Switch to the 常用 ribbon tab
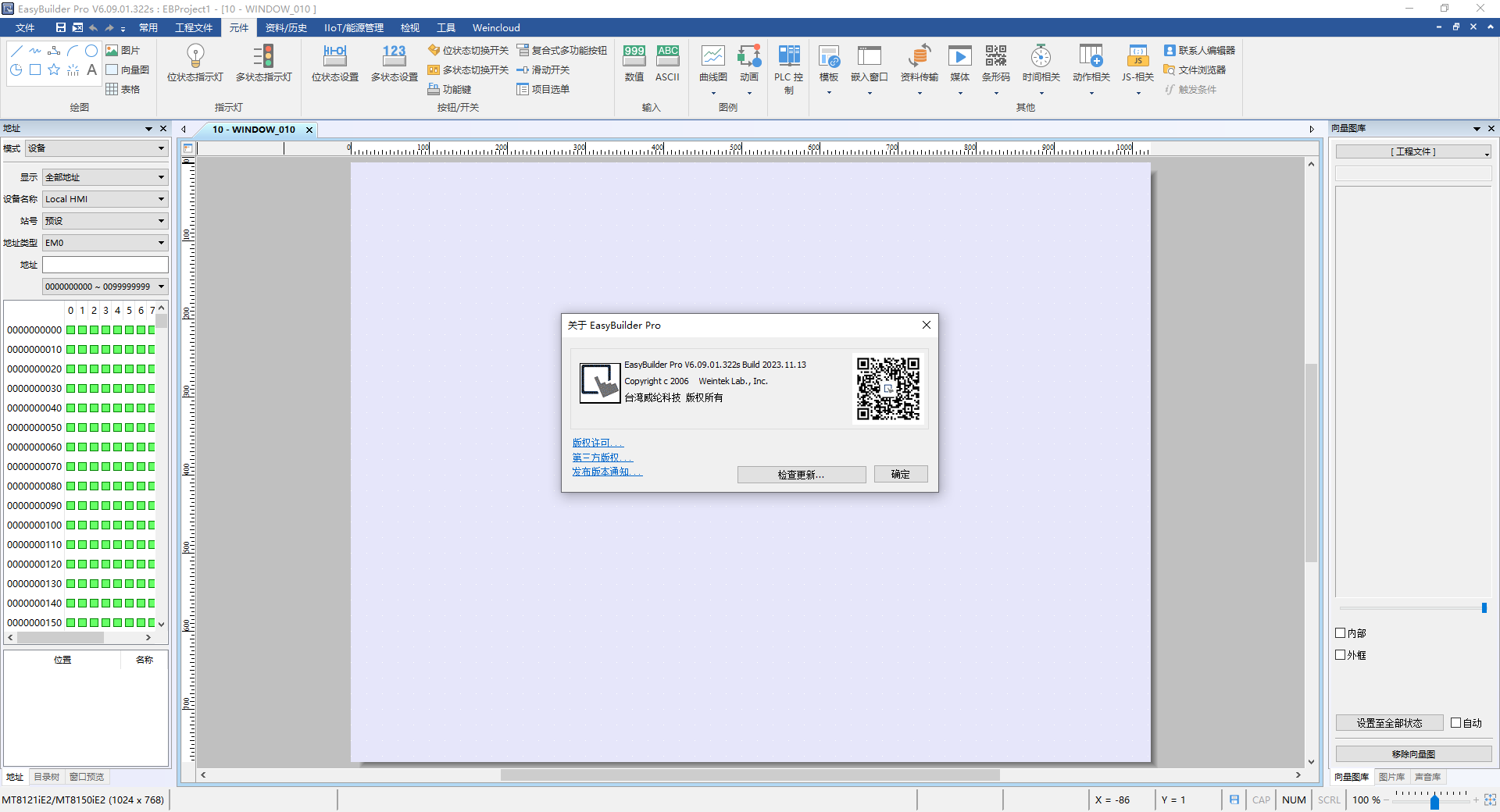The image size is (1500, 812). click(148, 27)
